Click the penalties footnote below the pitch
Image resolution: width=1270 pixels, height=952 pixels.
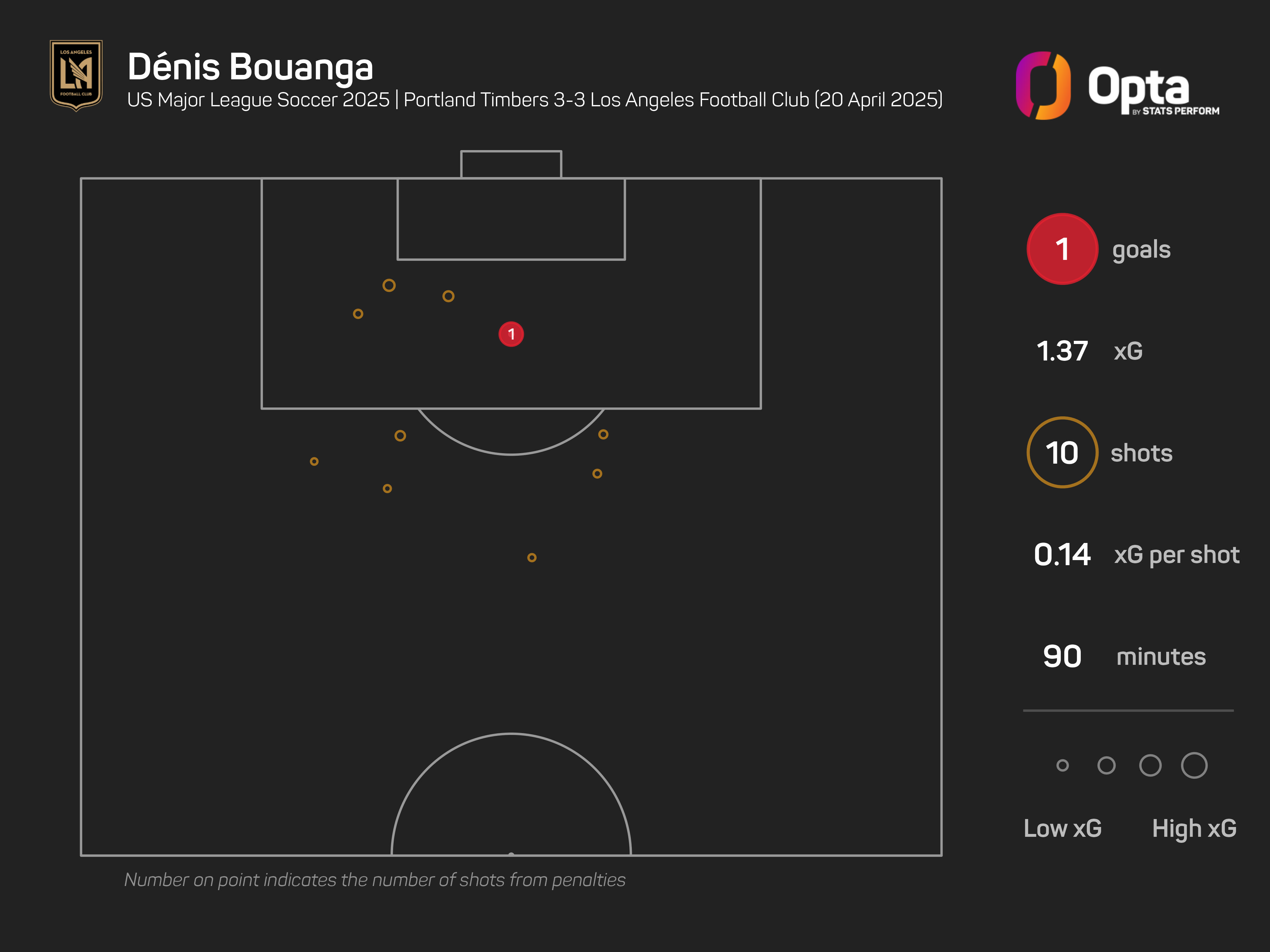pyautogui.click(x=374, y=880)
